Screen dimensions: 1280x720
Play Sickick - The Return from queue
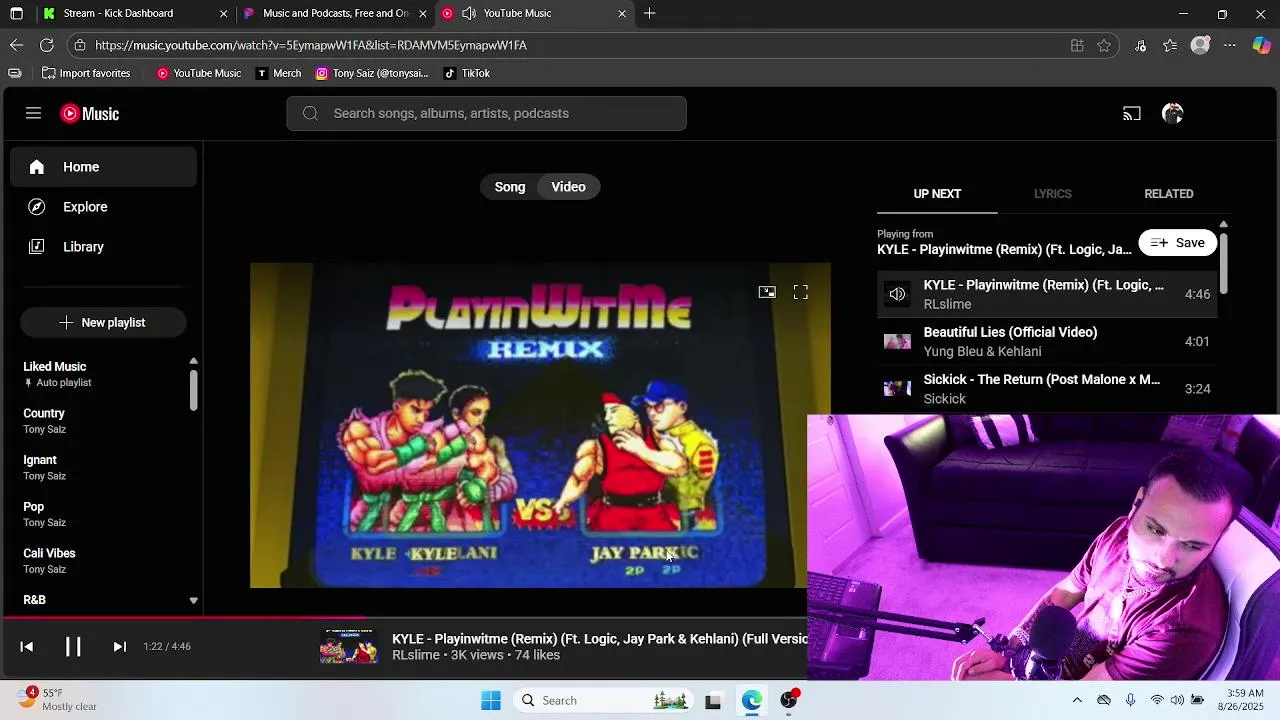pyautogui.click(x=1047, y=389)
